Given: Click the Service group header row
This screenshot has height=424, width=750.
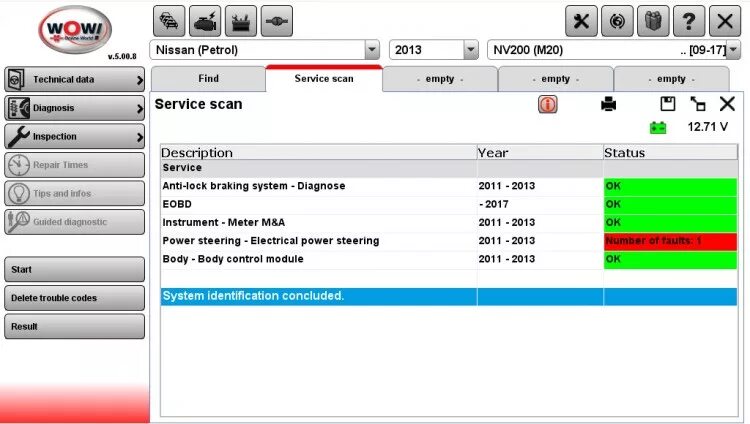Looking at the screenshot, I should pyautogui.click(x=449, y=168).
